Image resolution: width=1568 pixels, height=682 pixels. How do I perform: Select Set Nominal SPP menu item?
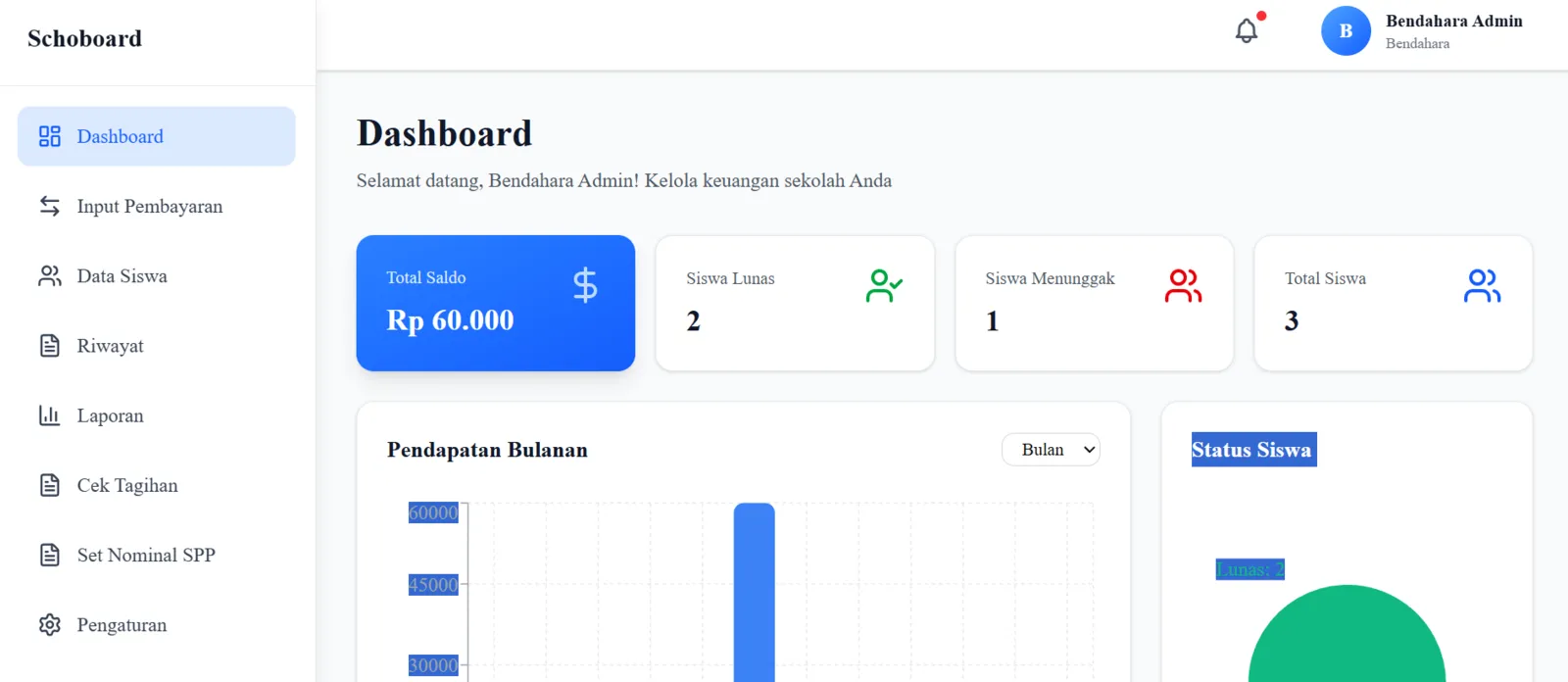[x=157, y=555]
